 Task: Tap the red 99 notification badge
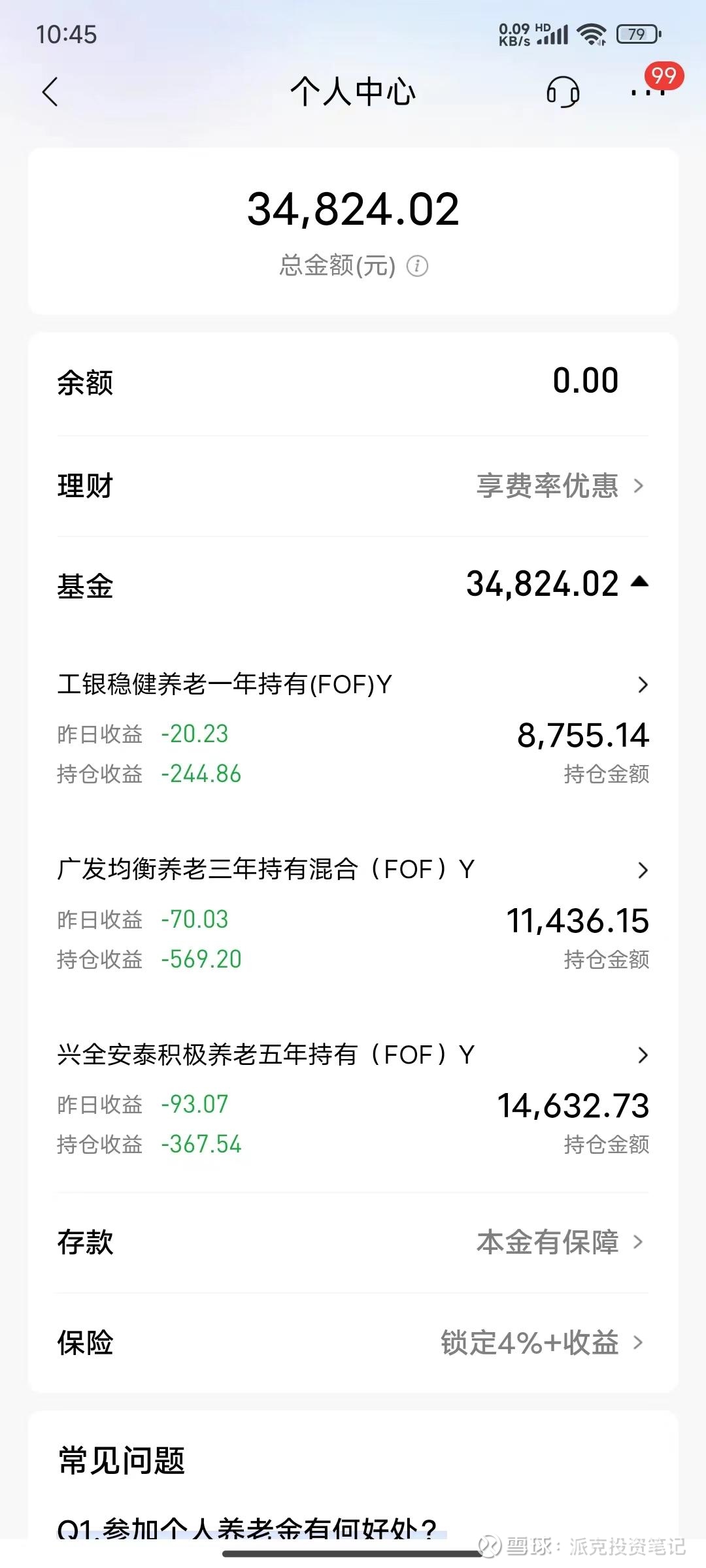point(664,76)
